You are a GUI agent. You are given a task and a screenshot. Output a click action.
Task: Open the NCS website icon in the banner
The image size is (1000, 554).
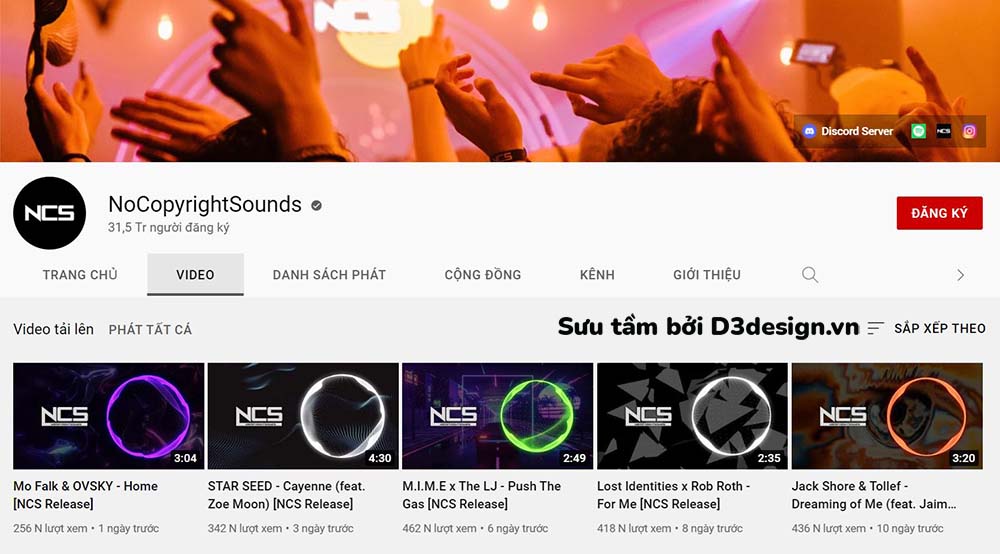click(943, 131)
